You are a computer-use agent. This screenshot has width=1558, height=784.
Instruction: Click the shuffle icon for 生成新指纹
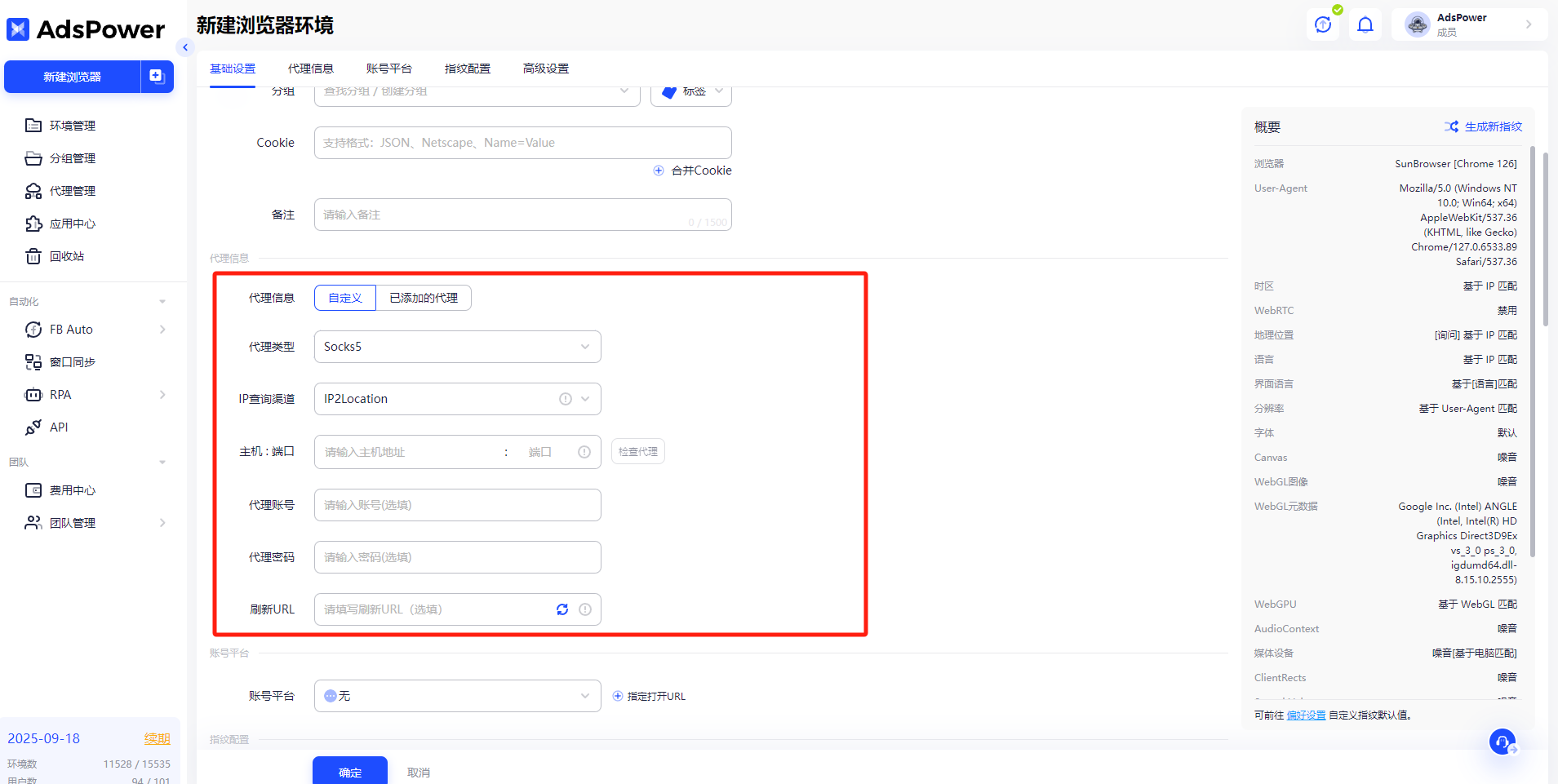coord(1451,126)
